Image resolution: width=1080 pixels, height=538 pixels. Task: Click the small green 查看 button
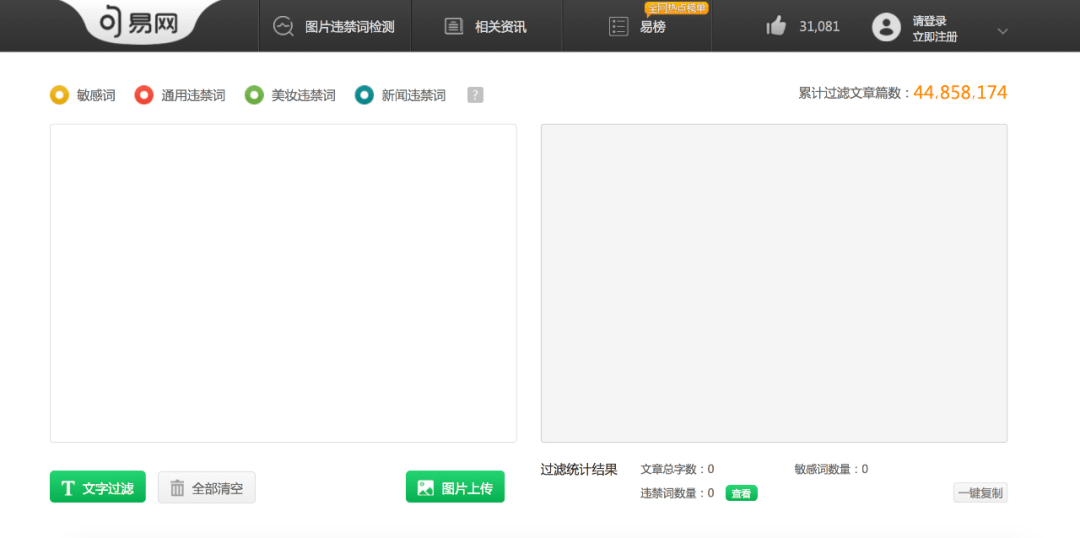741,493
